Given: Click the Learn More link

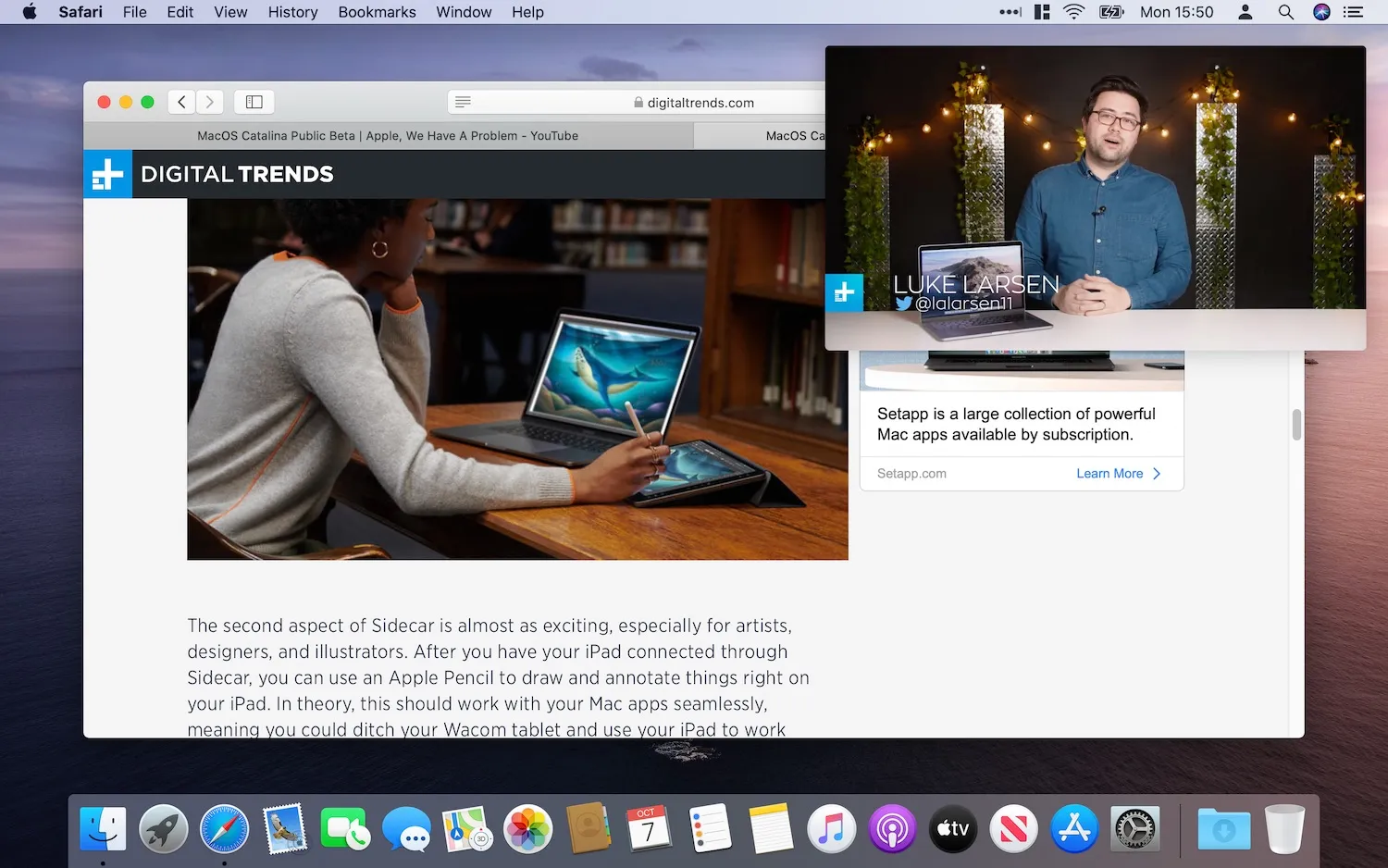Looking at the screenshot, I should [1109, 473].
